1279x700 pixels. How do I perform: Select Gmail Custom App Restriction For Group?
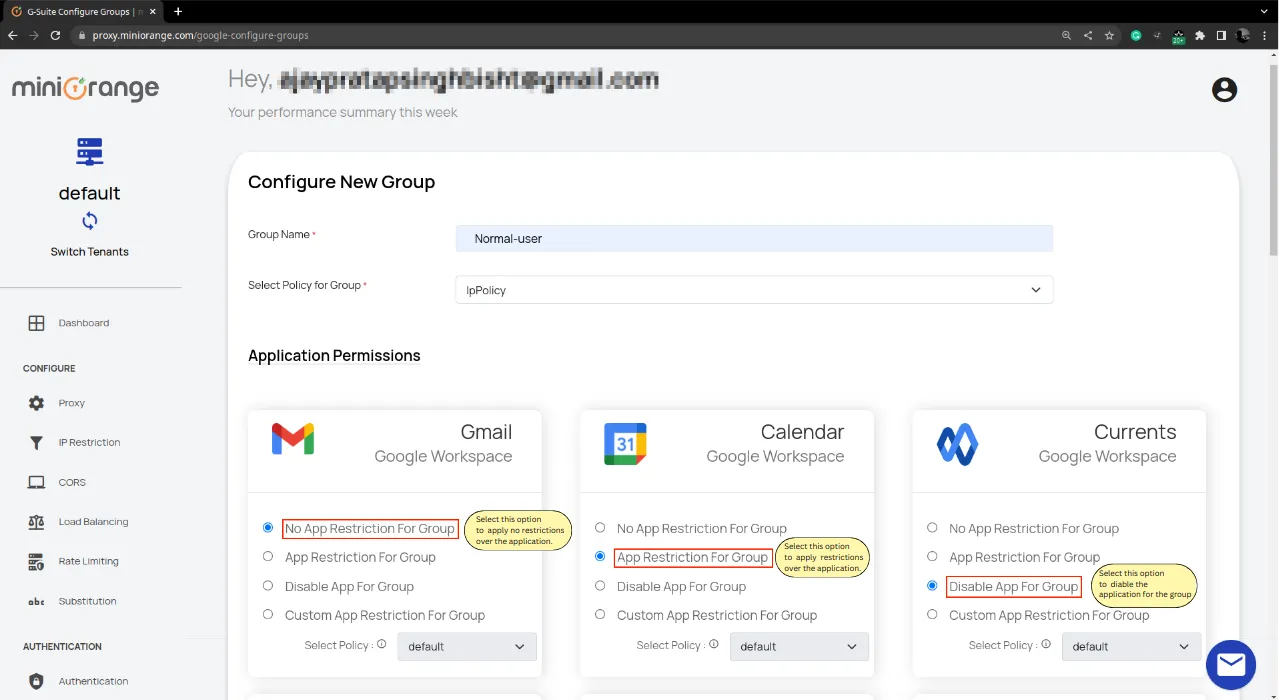(x=268, y=614)
